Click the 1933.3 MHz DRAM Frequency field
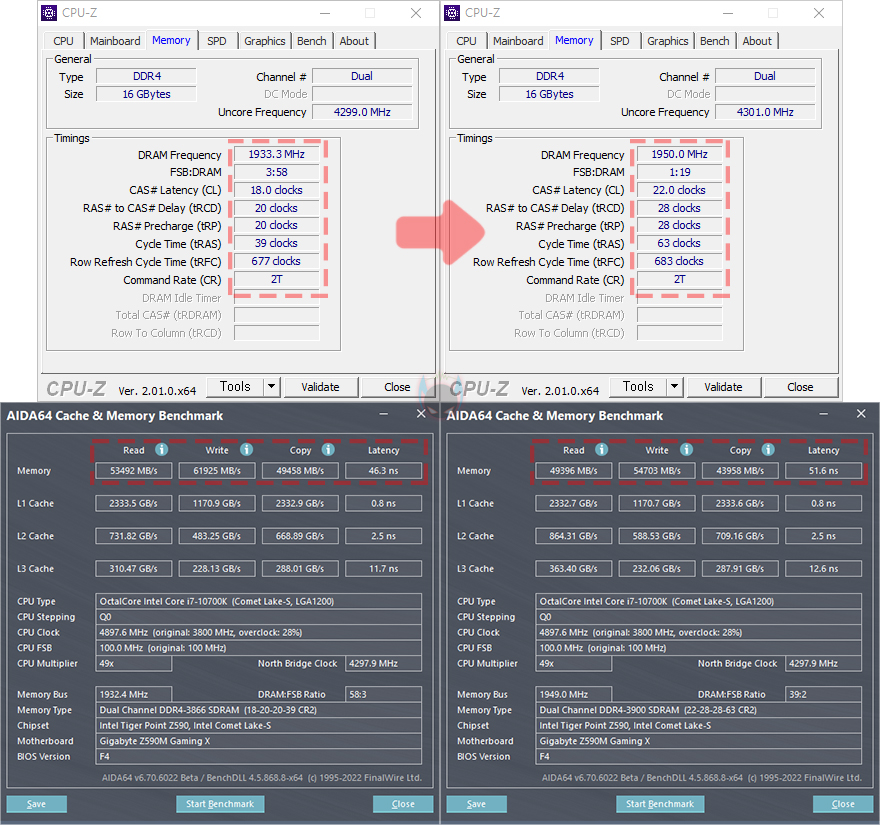 coord(277,154)
